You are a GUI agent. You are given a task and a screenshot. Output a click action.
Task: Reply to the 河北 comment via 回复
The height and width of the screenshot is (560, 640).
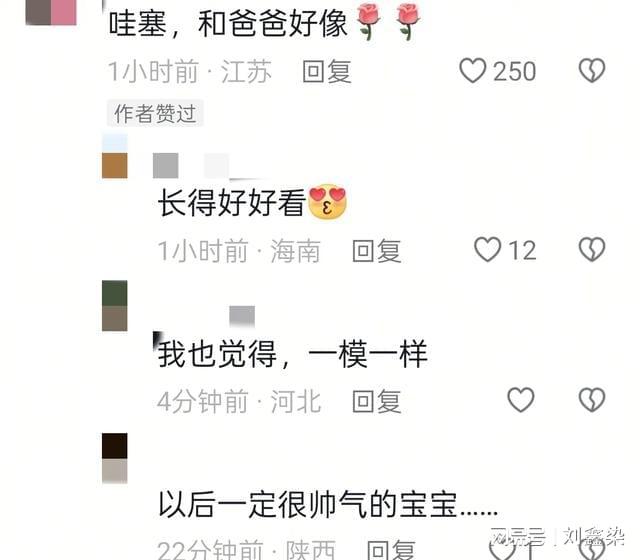click(377, 401)
